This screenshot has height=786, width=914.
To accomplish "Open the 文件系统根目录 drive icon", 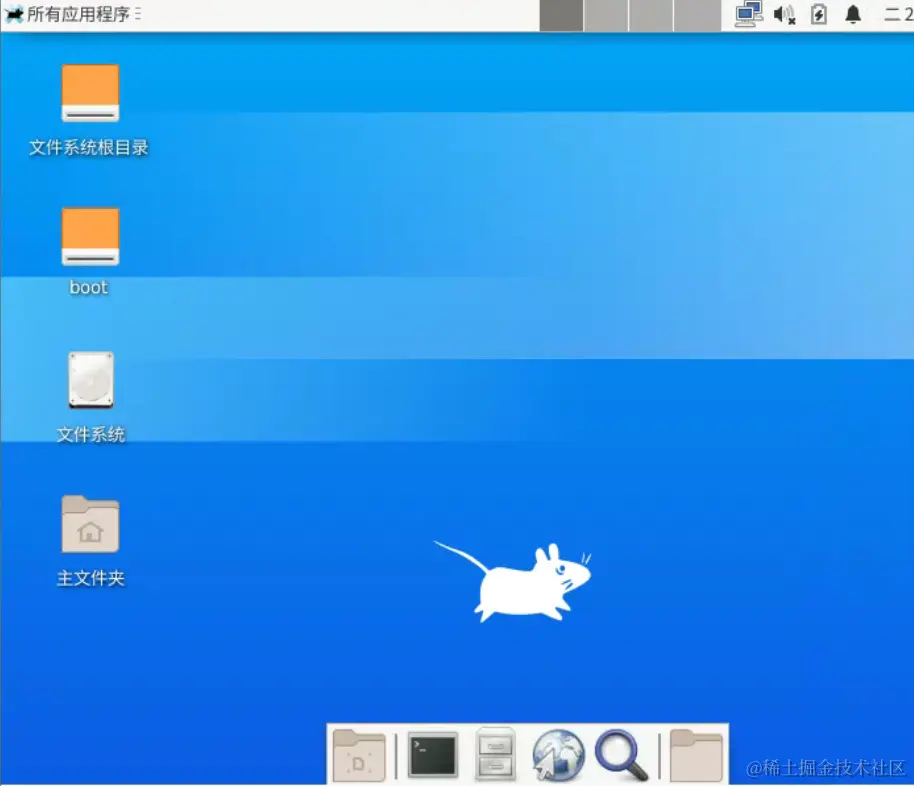I will point(90,93).
